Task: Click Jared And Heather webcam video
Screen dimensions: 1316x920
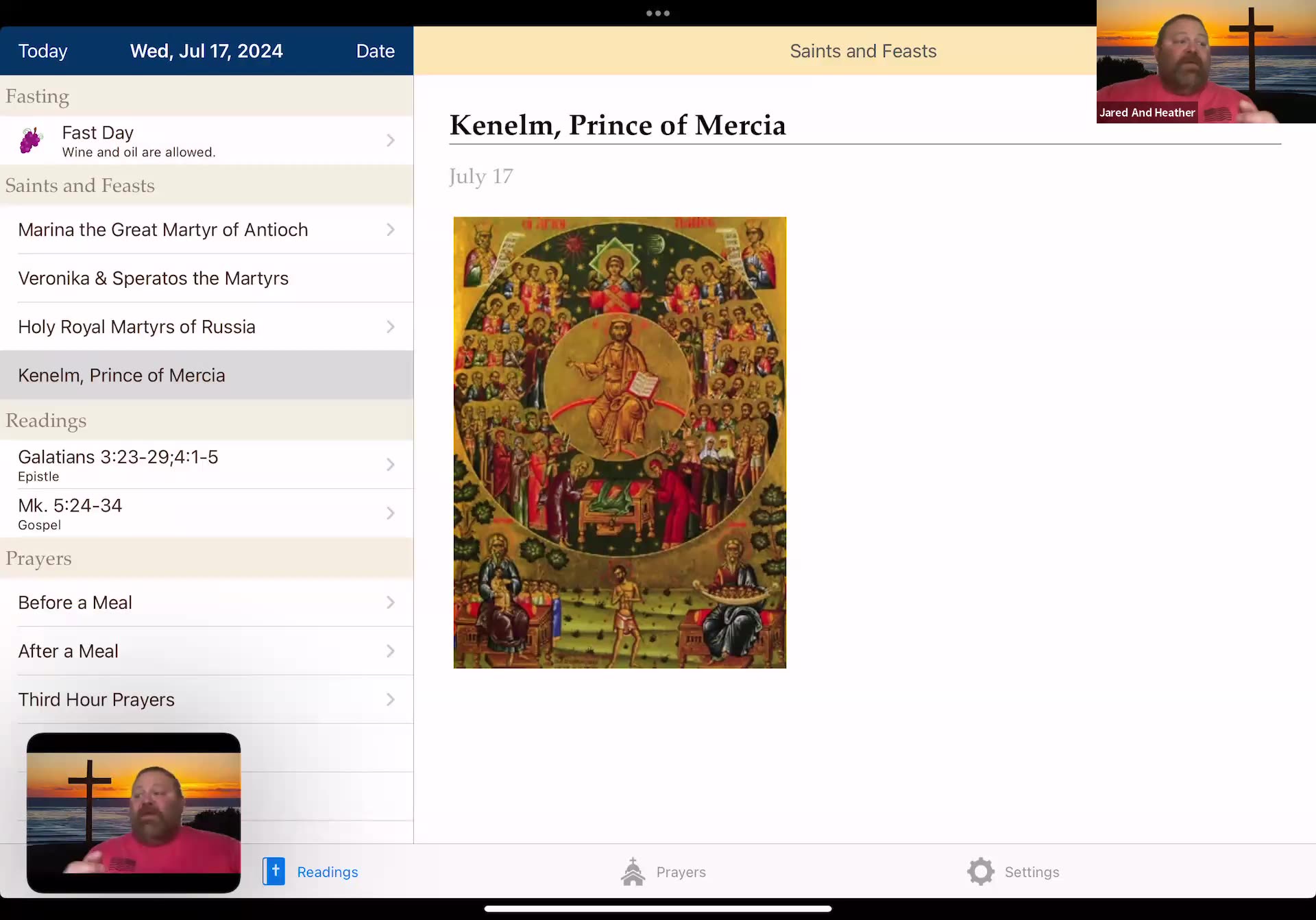Action: click(1206, 62)
